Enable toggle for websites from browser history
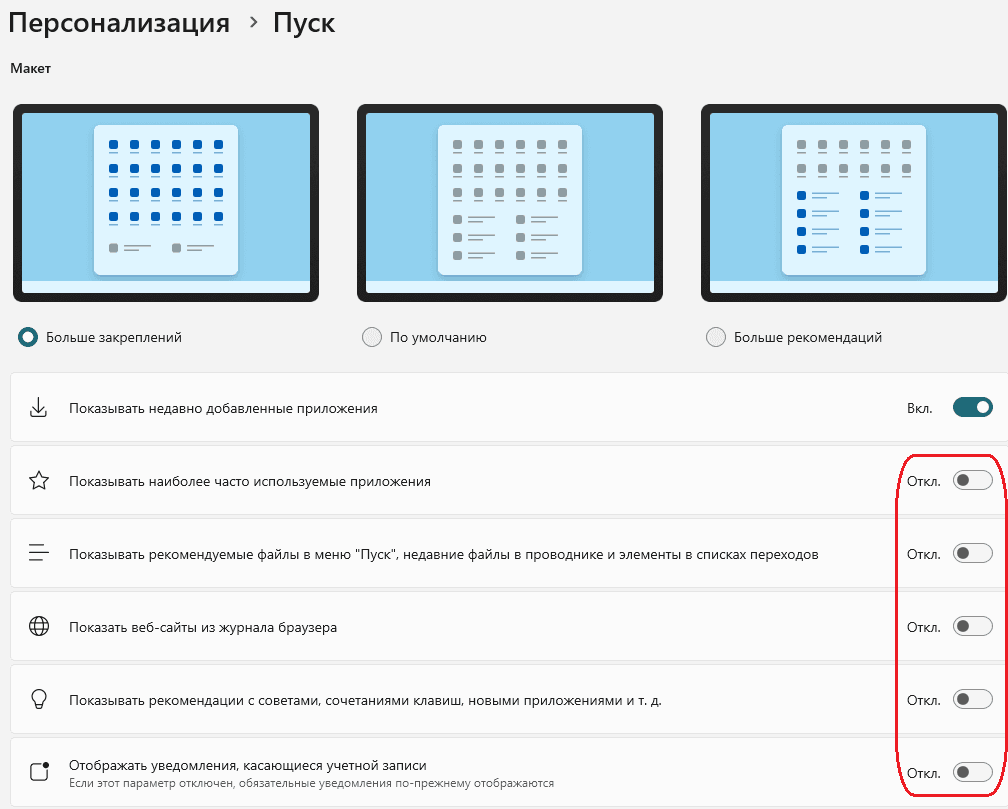 (973, 626)
